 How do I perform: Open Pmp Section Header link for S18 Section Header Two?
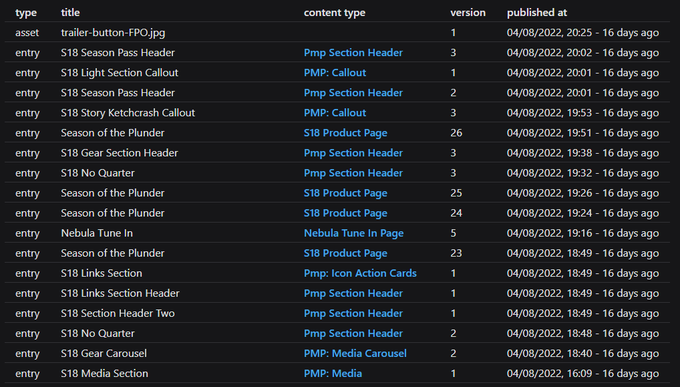(353, 313)
